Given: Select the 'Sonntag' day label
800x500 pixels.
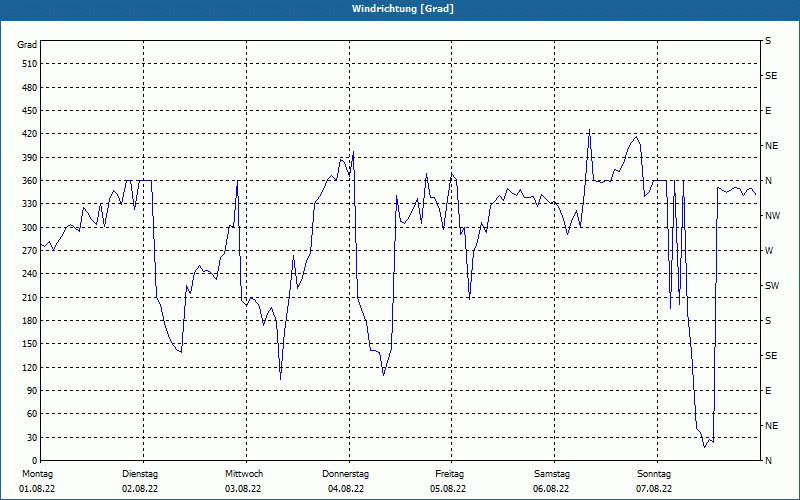Looking at the screenshot, I should 654,474.
